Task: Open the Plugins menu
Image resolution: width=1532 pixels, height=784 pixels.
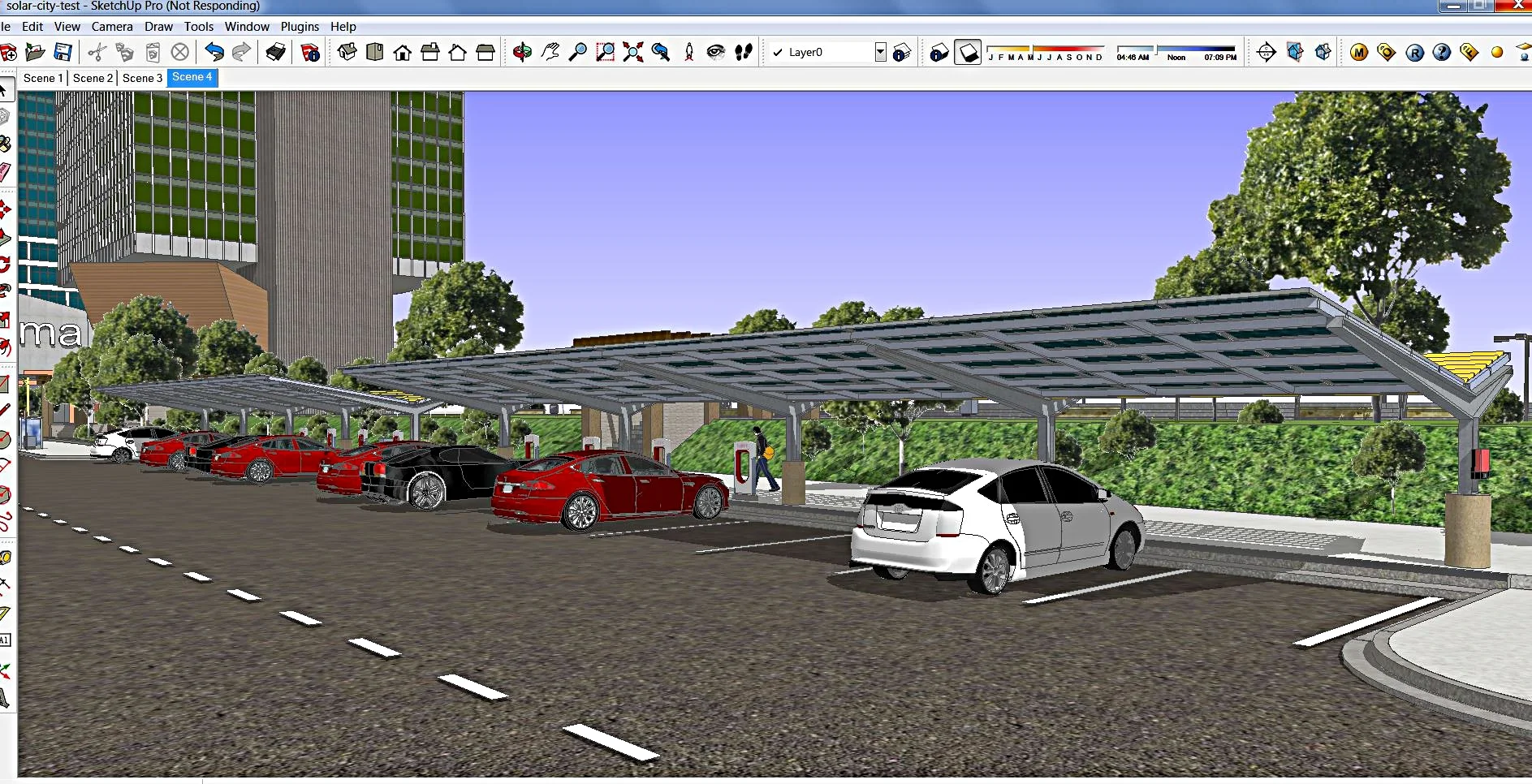Action: pos(300,26)
